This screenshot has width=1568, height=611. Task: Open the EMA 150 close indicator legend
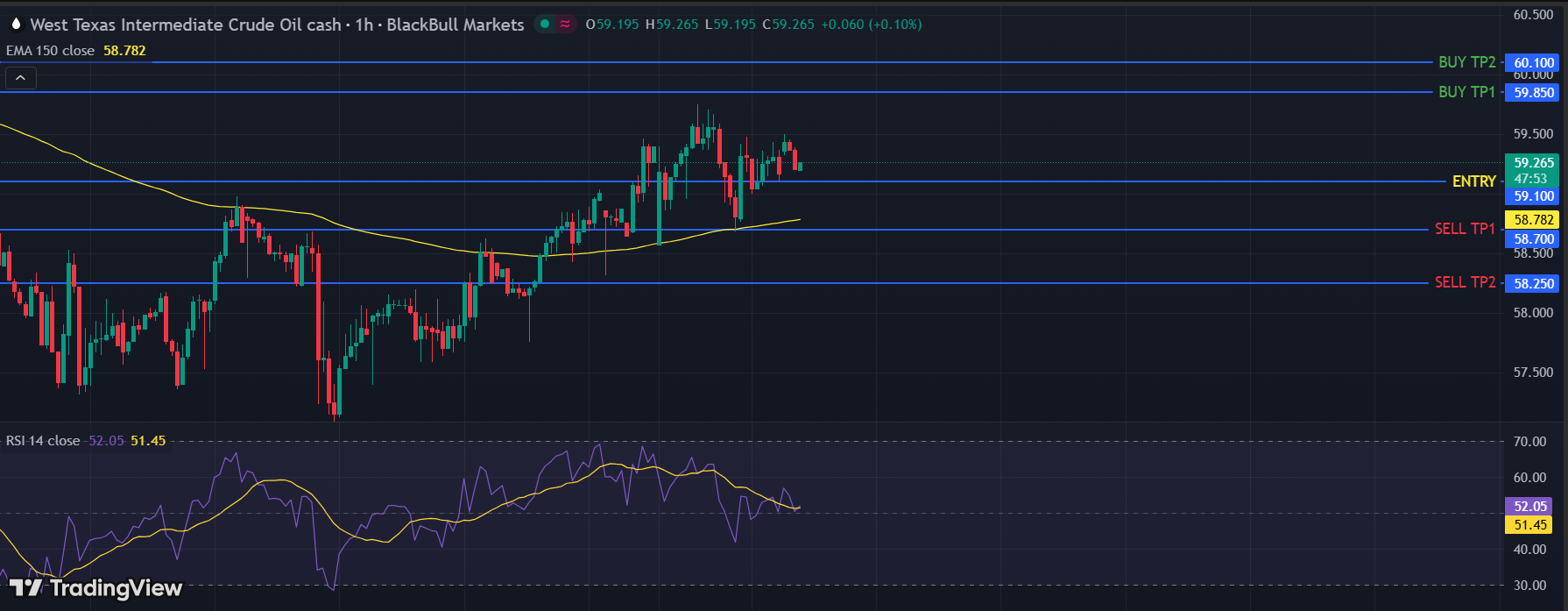tap(50, 51)
